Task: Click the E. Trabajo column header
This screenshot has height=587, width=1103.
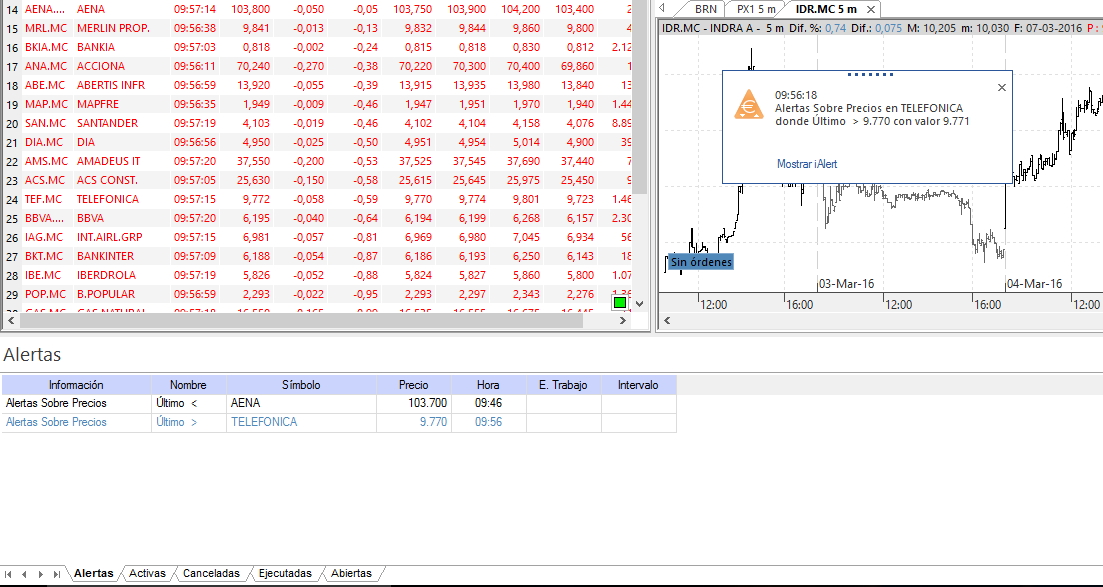Action: pyautogui.click(x=563, y=385)
